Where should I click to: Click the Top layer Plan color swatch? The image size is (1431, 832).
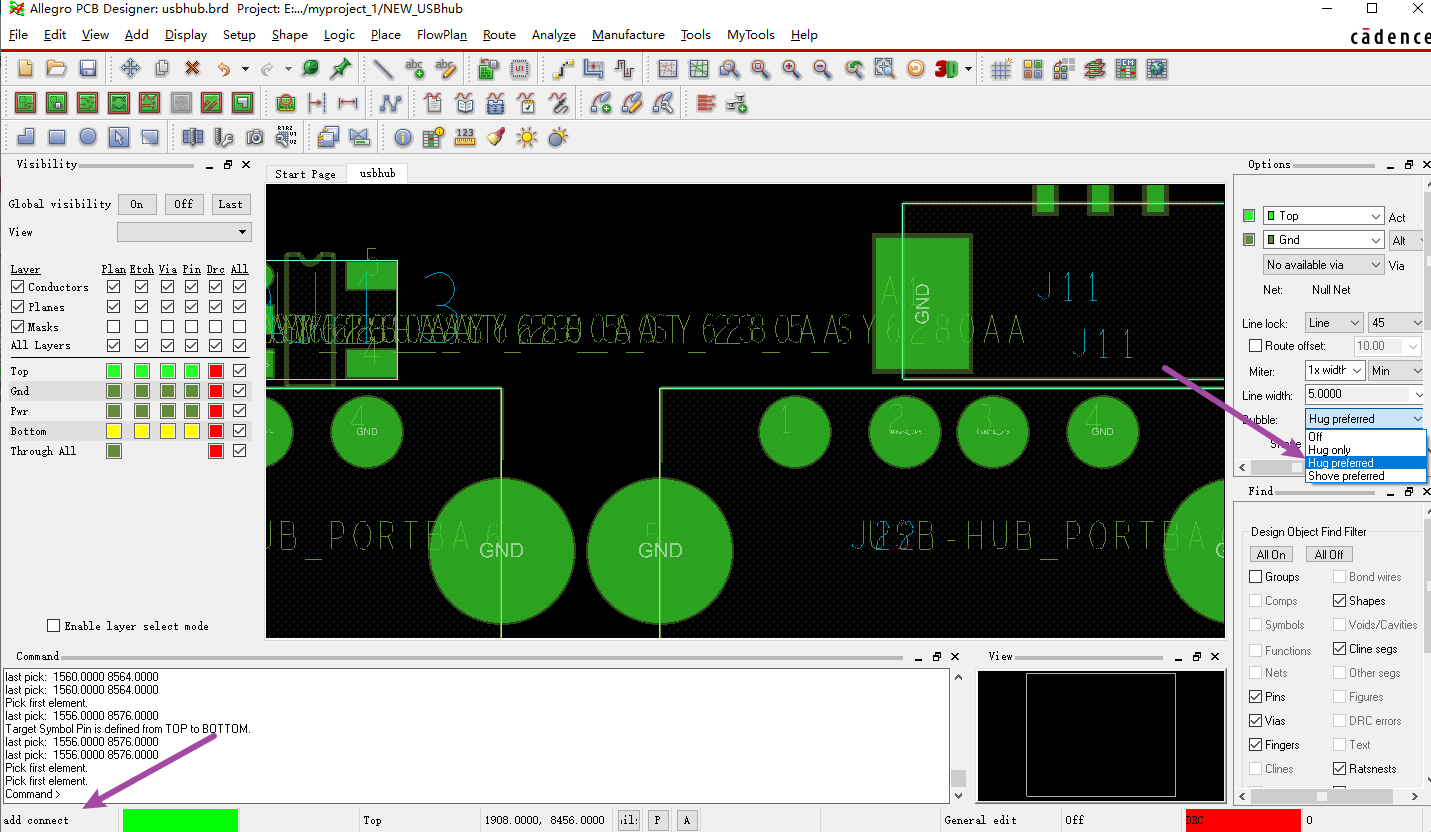pyautogui.click(x=113, y=371)
